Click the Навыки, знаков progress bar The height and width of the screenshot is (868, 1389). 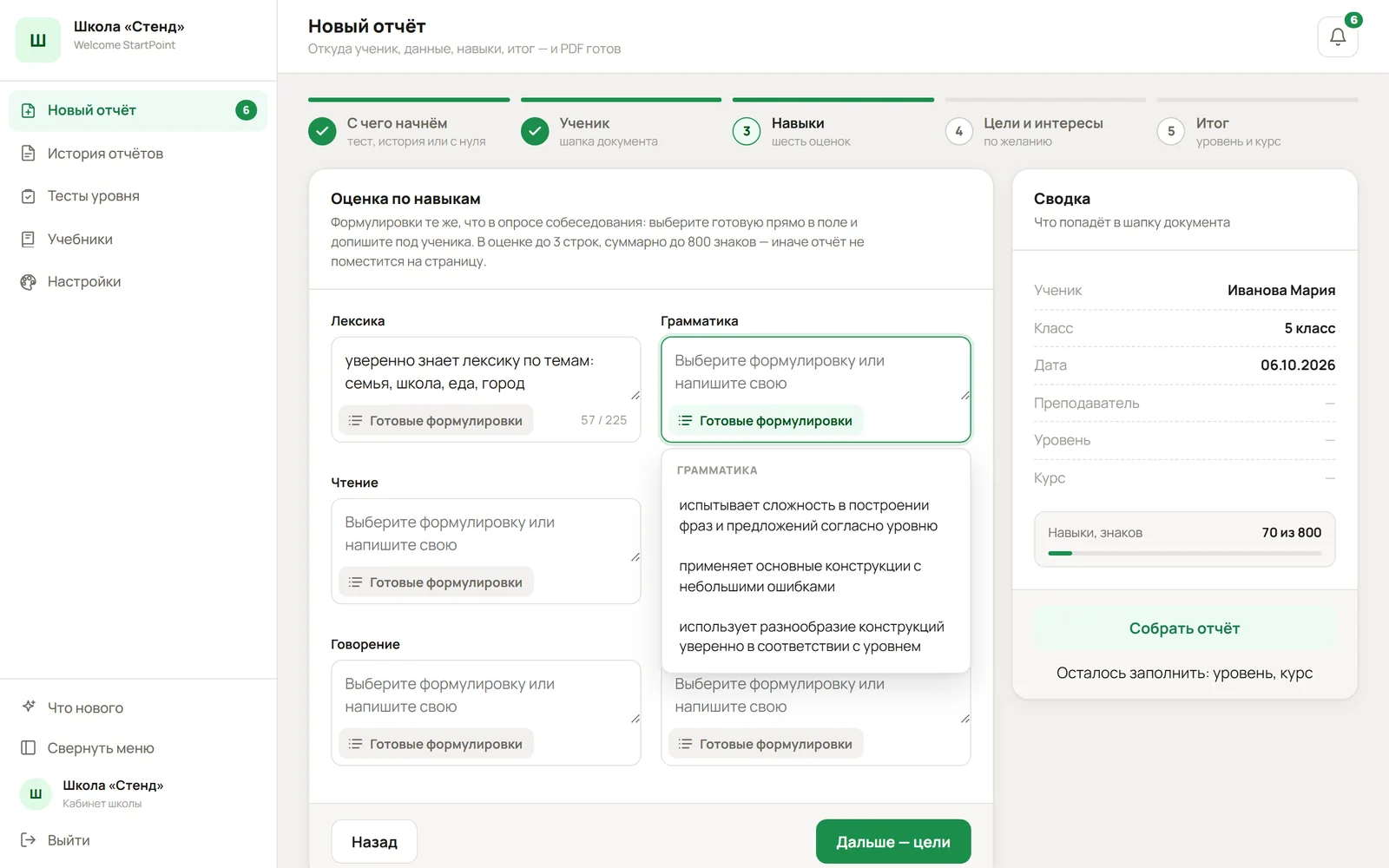click(1184, 553)
